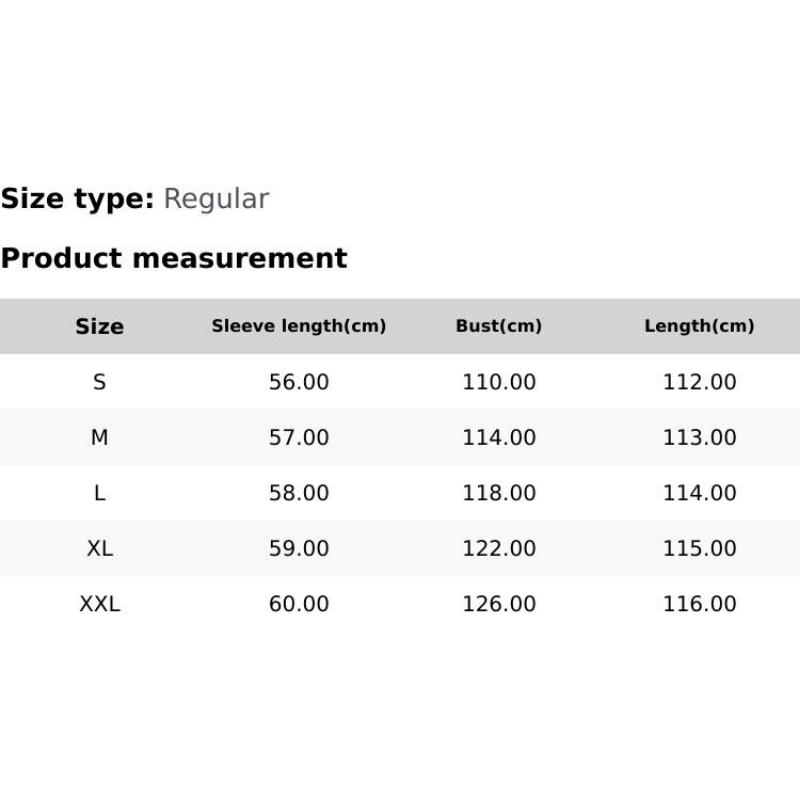Click the "Size type:" label
800x800 pixels.
tap(77, 199)
